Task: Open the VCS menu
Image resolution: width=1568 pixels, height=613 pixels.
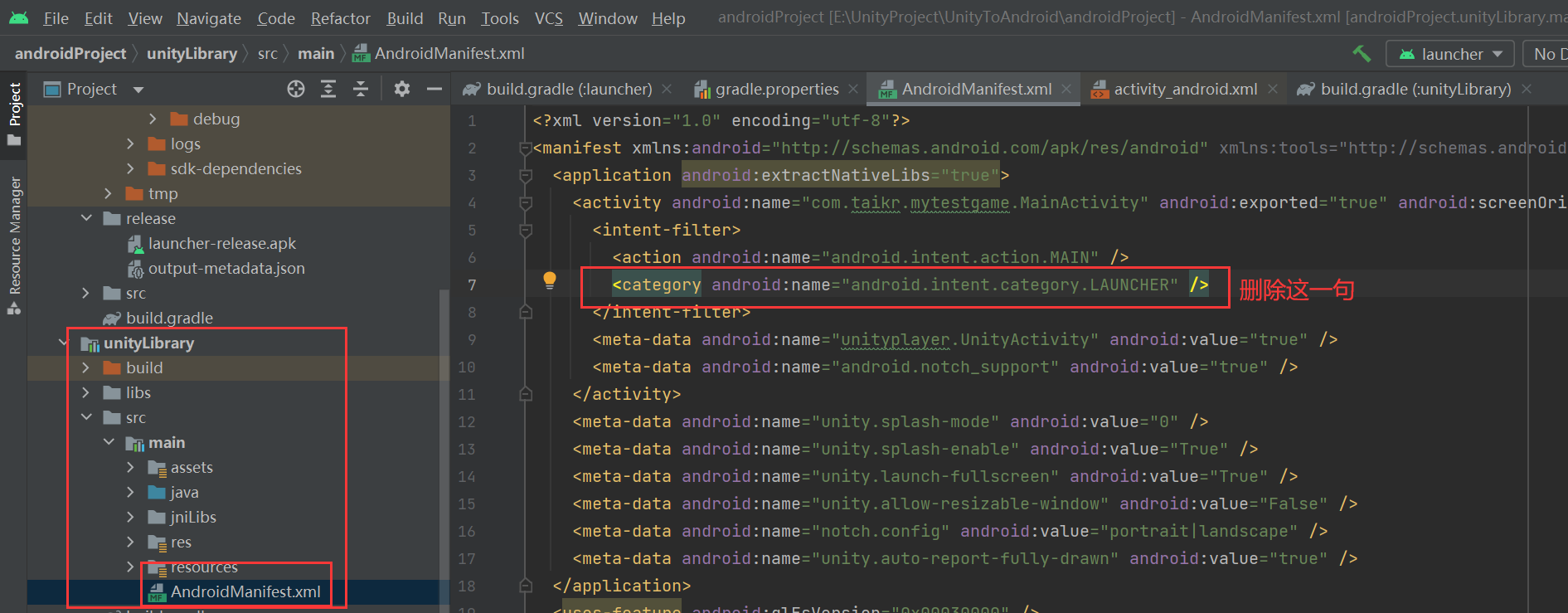Action: [x=548, y=18]
